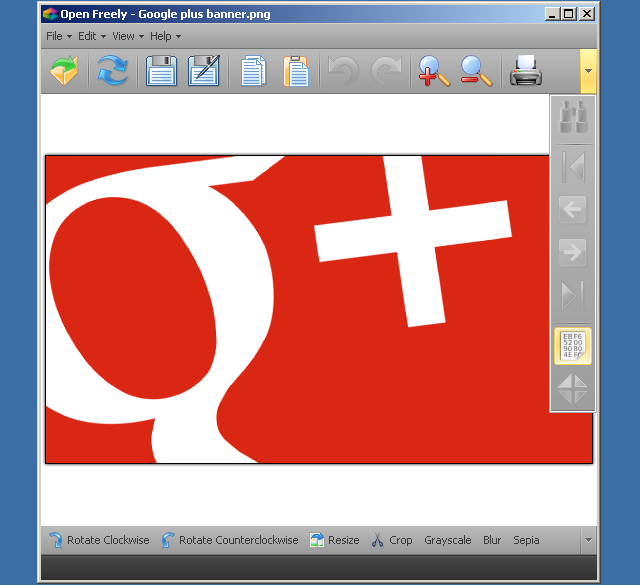
Task: Click the Resize button in the bottom toolbar
Action: [x=334, y=540]
